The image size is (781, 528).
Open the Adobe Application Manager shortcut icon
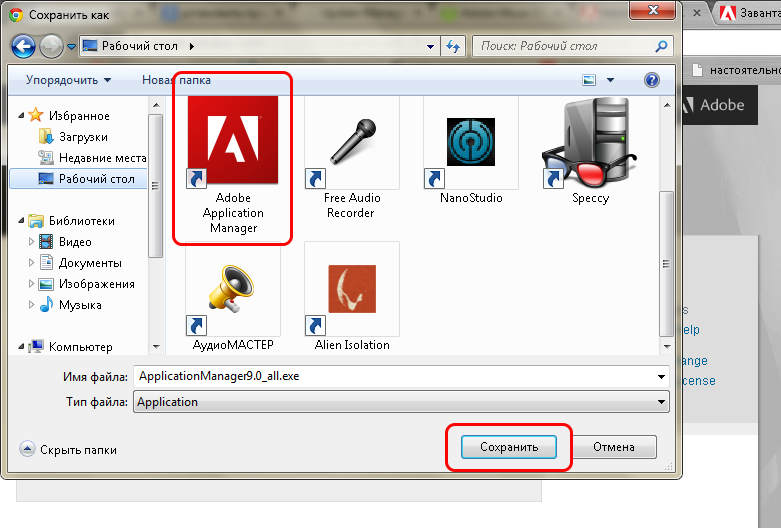[x=233, y=140]
